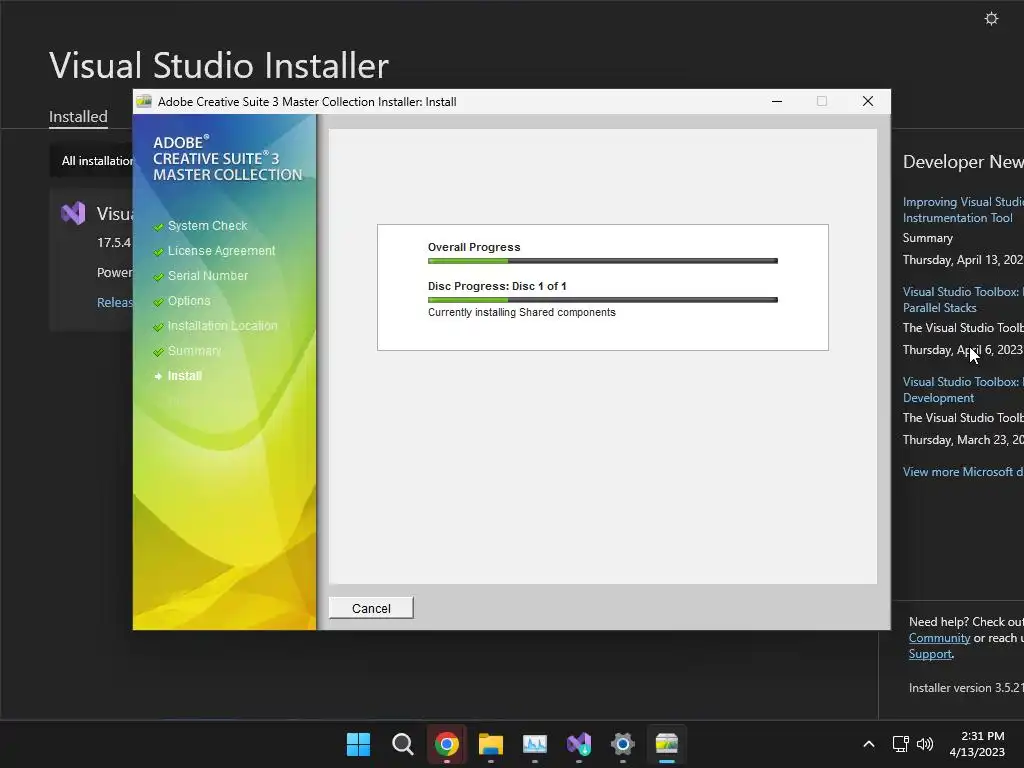Minimize the Adobe installer window
The width and height of the screenshot is (1024, 768).
[776, 101]
